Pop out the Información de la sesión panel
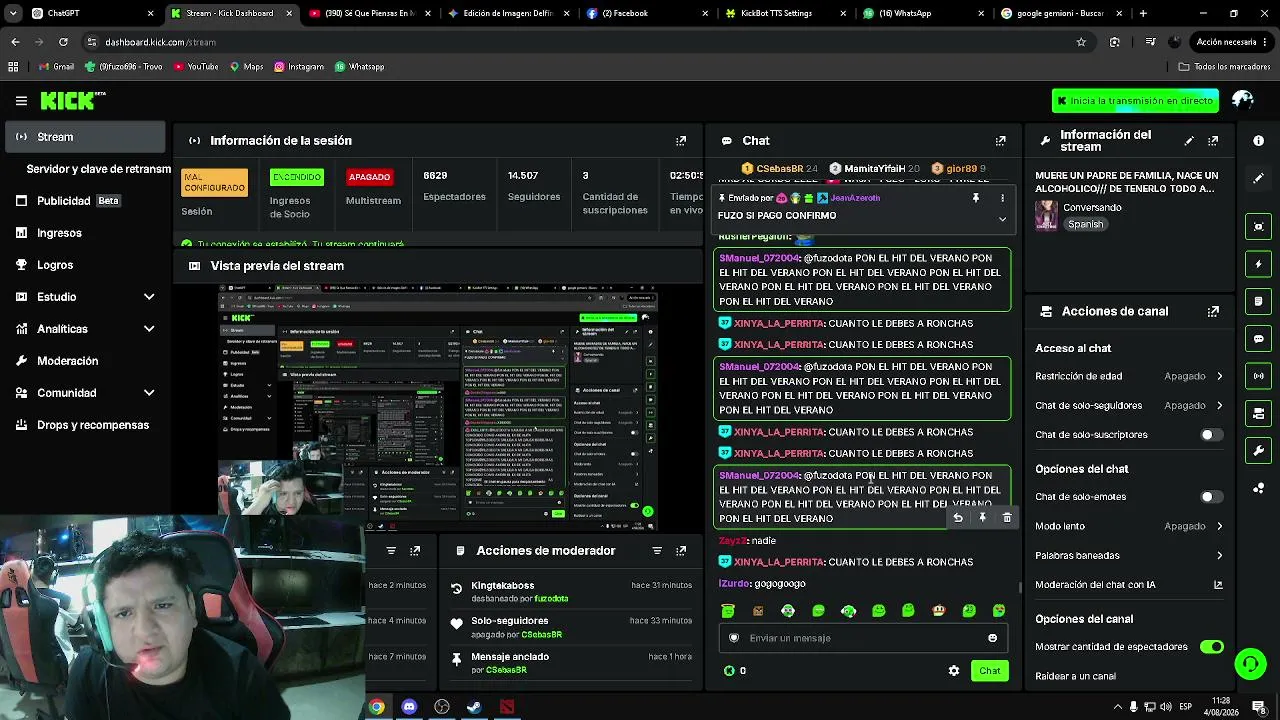1280x720 pixels. tap(681, 141)
